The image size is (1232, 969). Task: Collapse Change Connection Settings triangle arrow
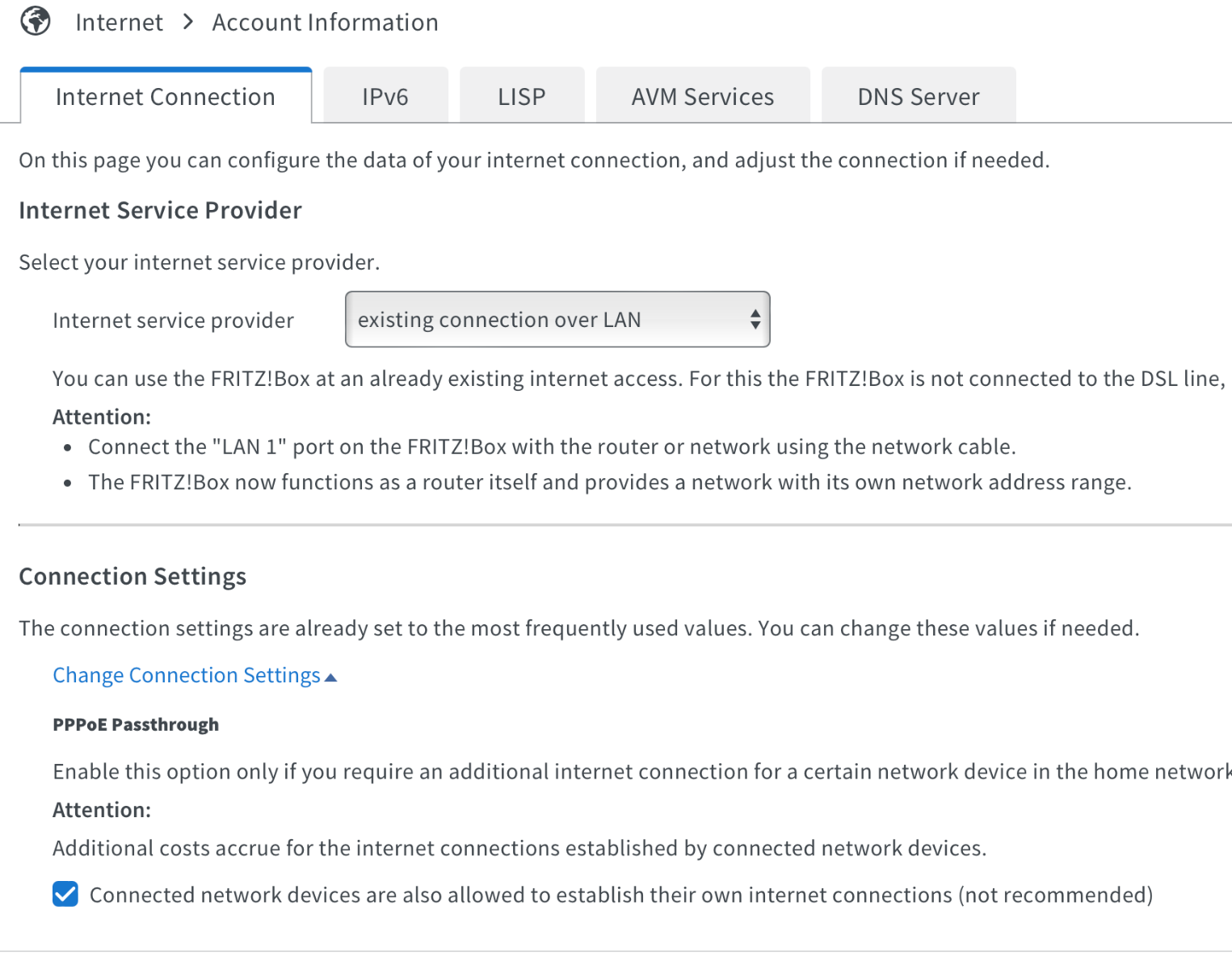click(330, 677)
